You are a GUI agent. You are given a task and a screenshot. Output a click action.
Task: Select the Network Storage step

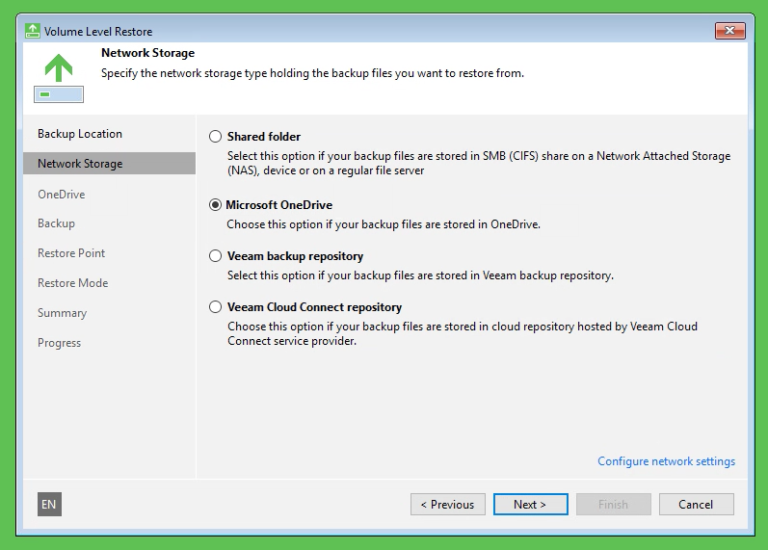tap(109, 164)
